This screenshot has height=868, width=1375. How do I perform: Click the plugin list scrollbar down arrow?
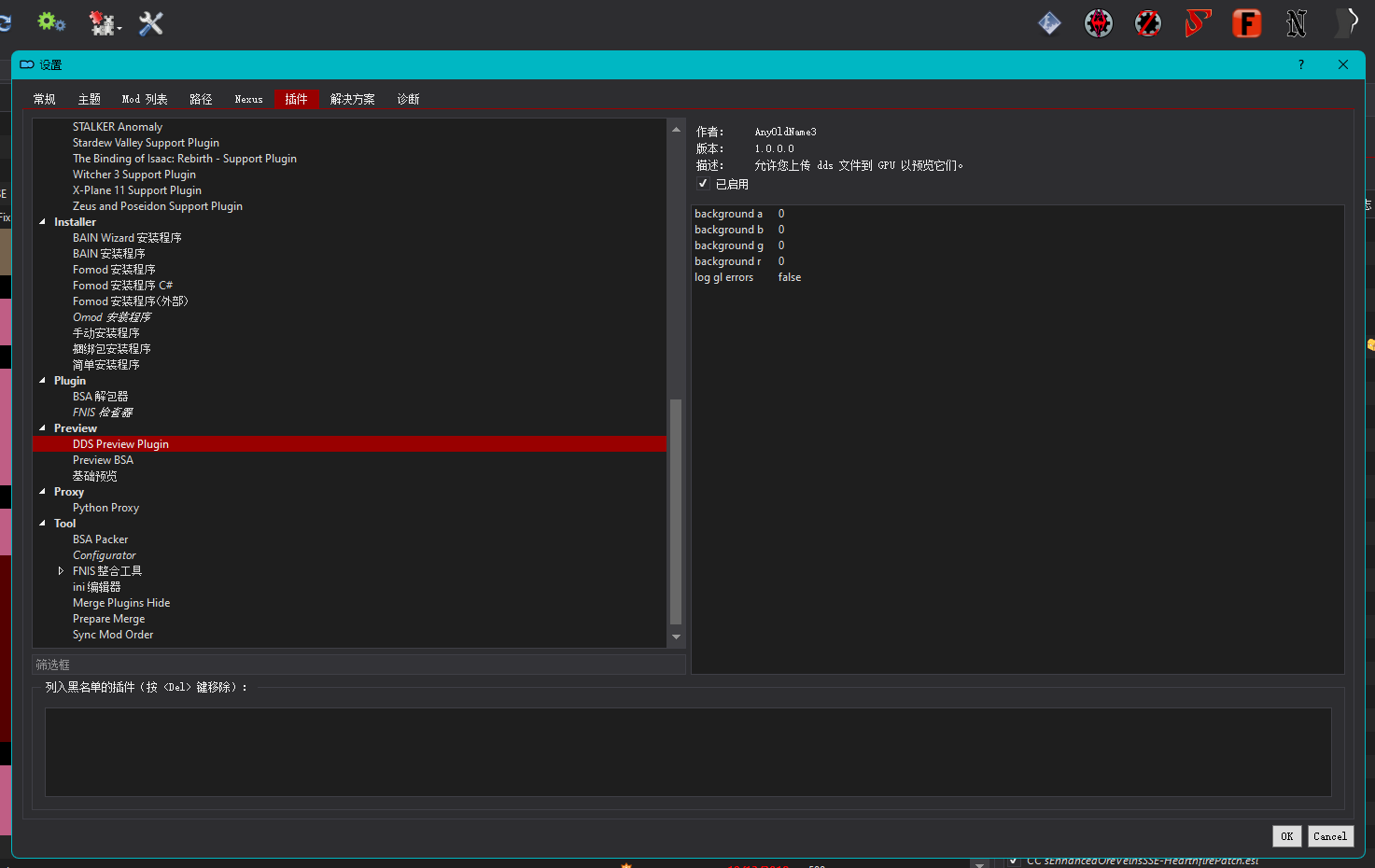point(677,638)
